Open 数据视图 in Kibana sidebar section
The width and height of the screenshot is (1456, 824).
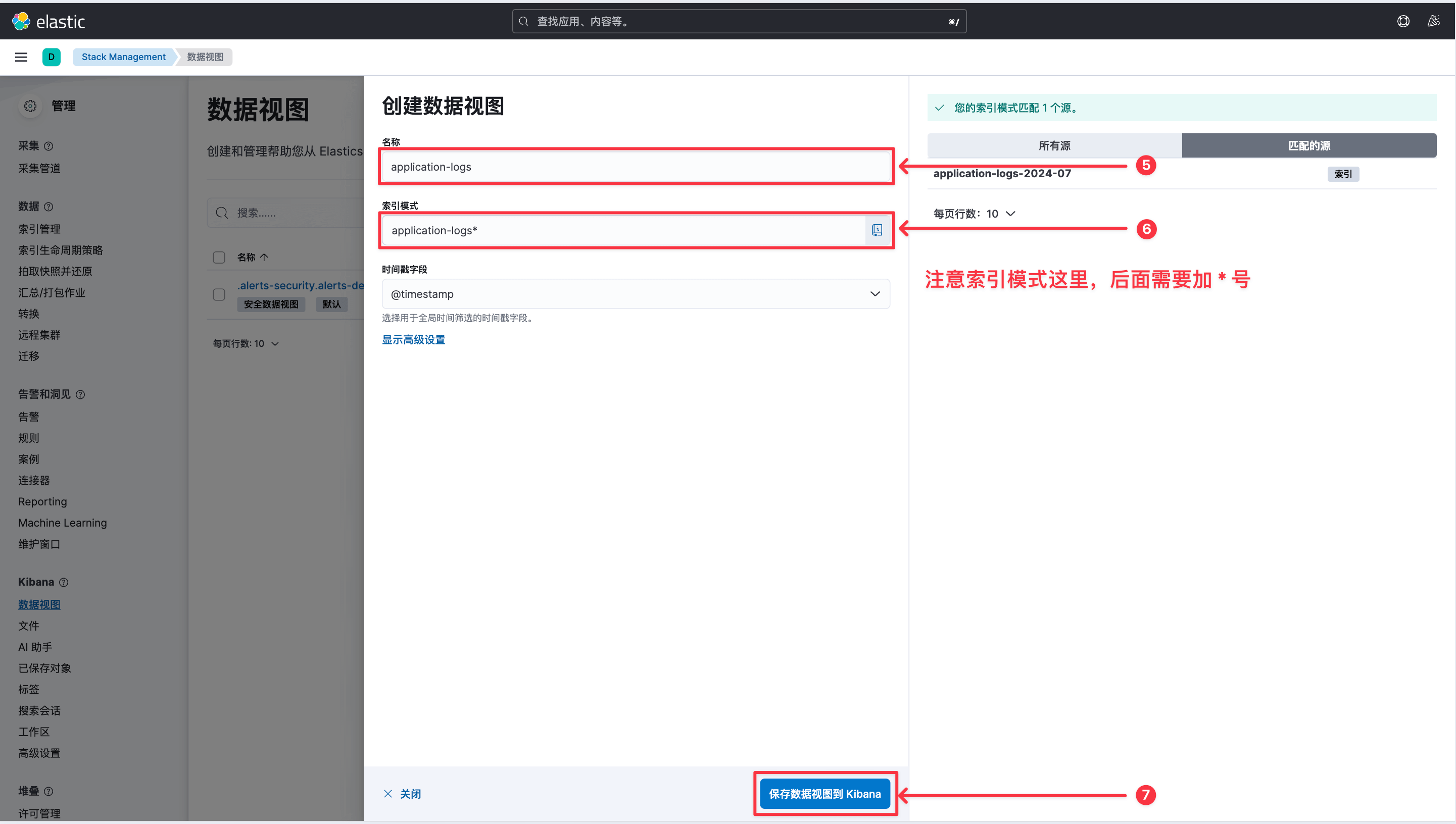(x=39, y=604)
